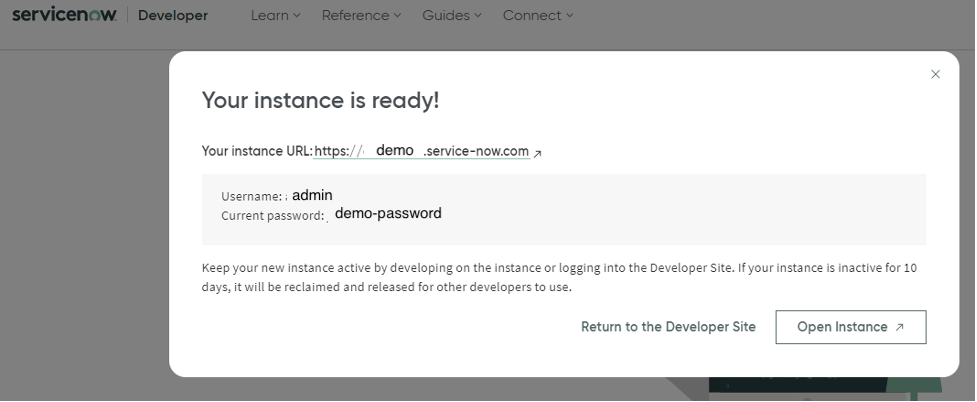Image resolution: width=977 pixels, height=402 pixels.
Task: Click the instance inactivity notice paragraph
Action: tap(560, 277)
